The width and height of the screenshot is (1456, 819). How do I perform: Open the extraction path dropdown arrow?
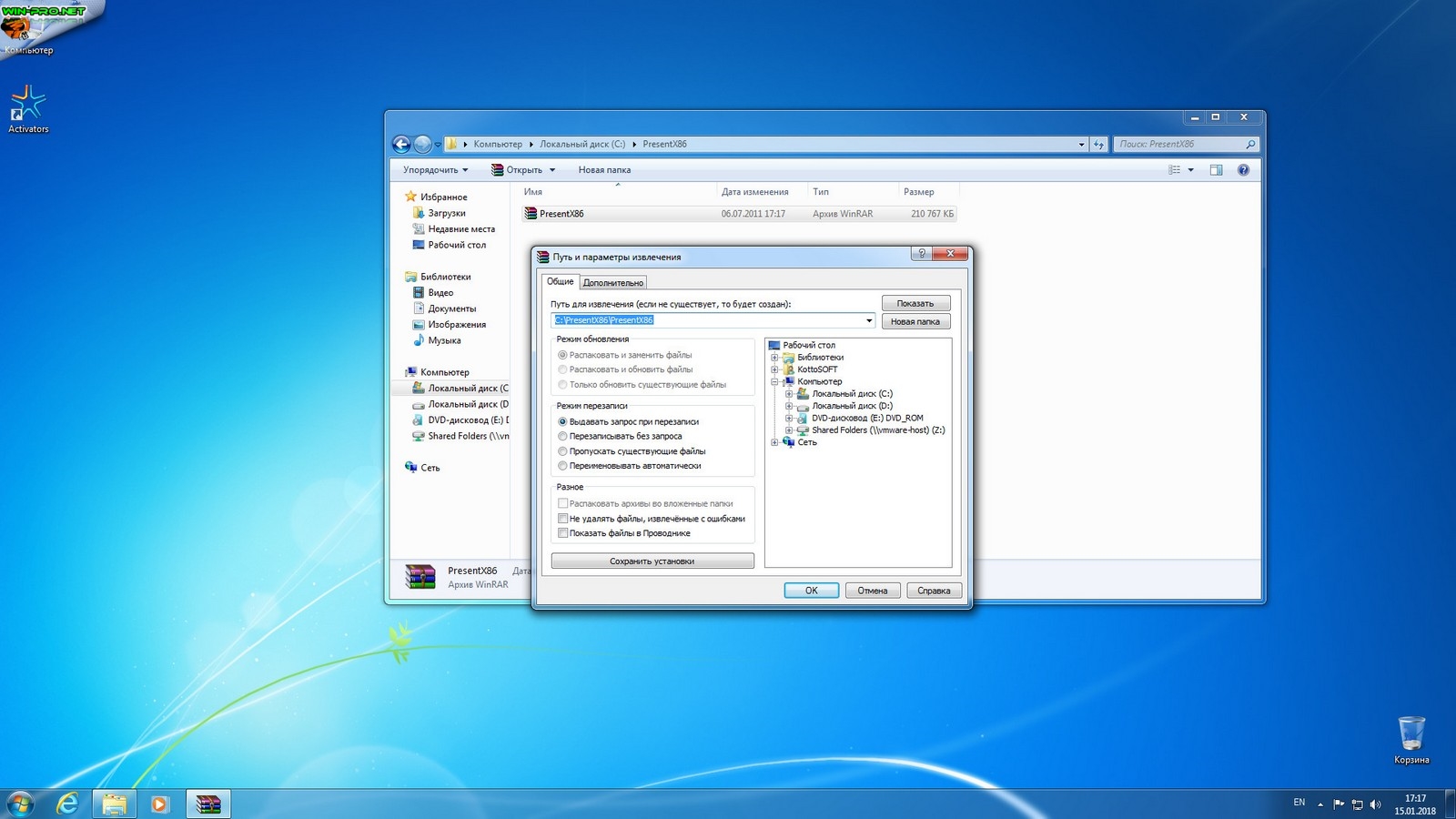point(868,320)
